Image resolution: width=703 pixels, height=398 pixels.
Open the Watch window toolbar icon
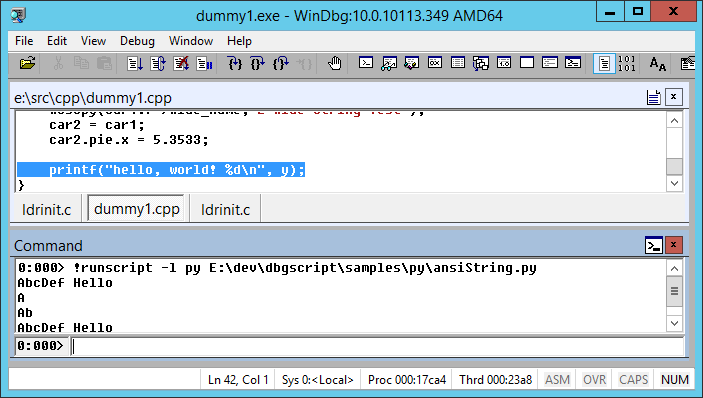pos(389,63)
